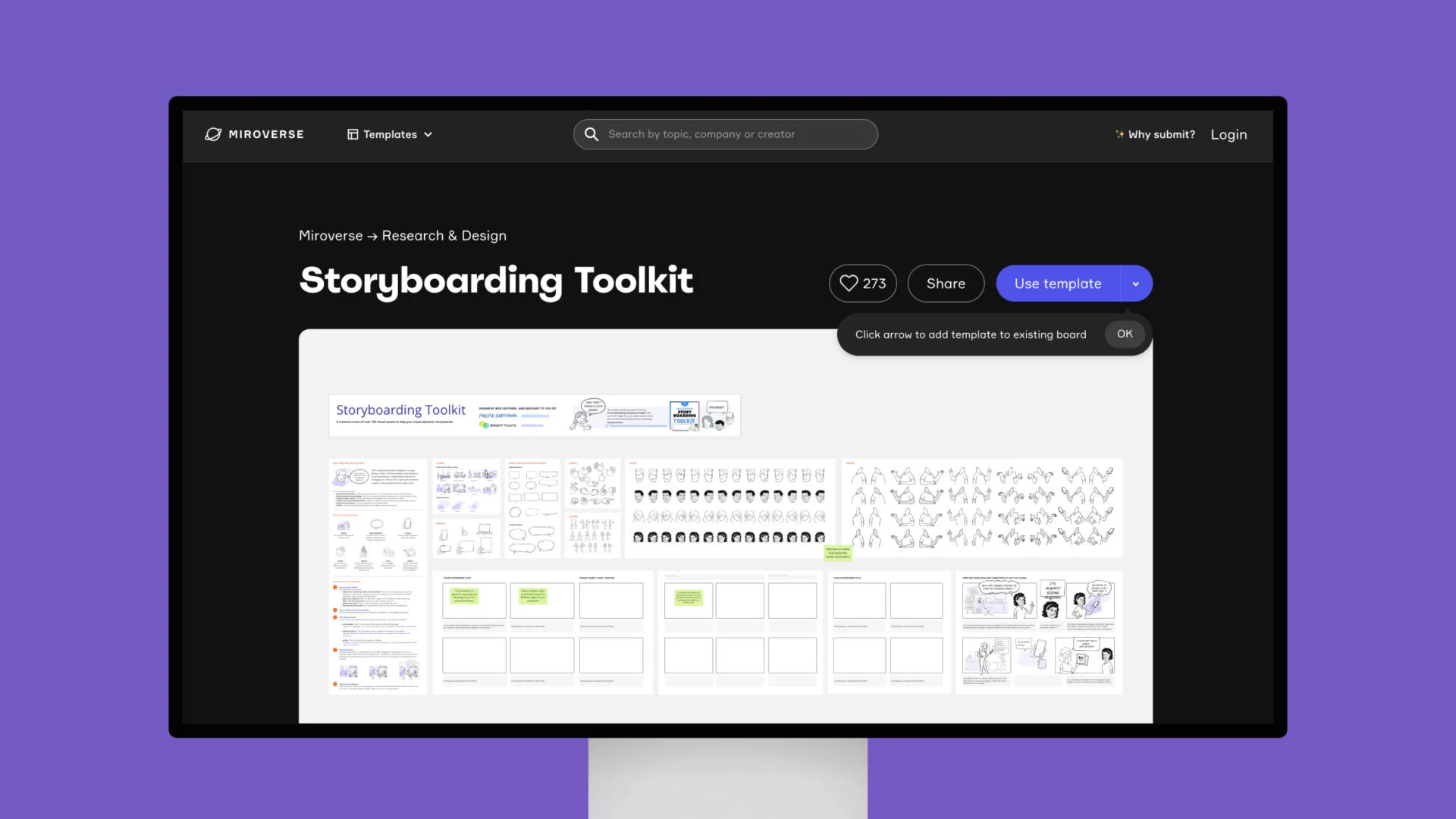Toggle the like/heart on this template
Screen dimensions: 1456x819
[847, 283]
